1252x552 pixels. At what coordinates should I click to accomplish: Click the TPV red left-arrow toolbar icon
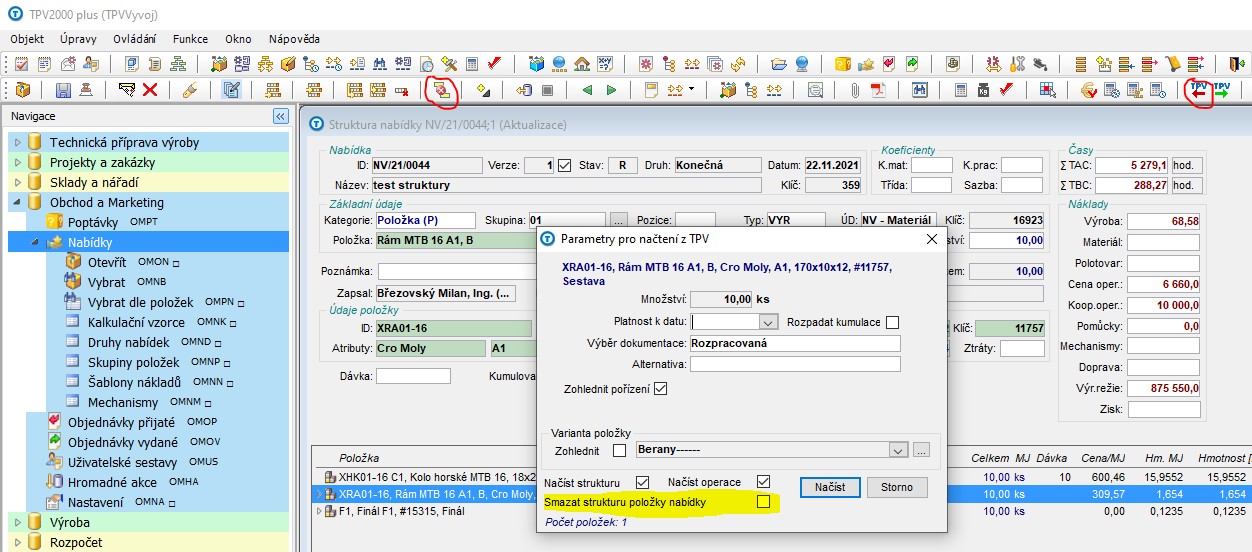tap(1198, 90)
